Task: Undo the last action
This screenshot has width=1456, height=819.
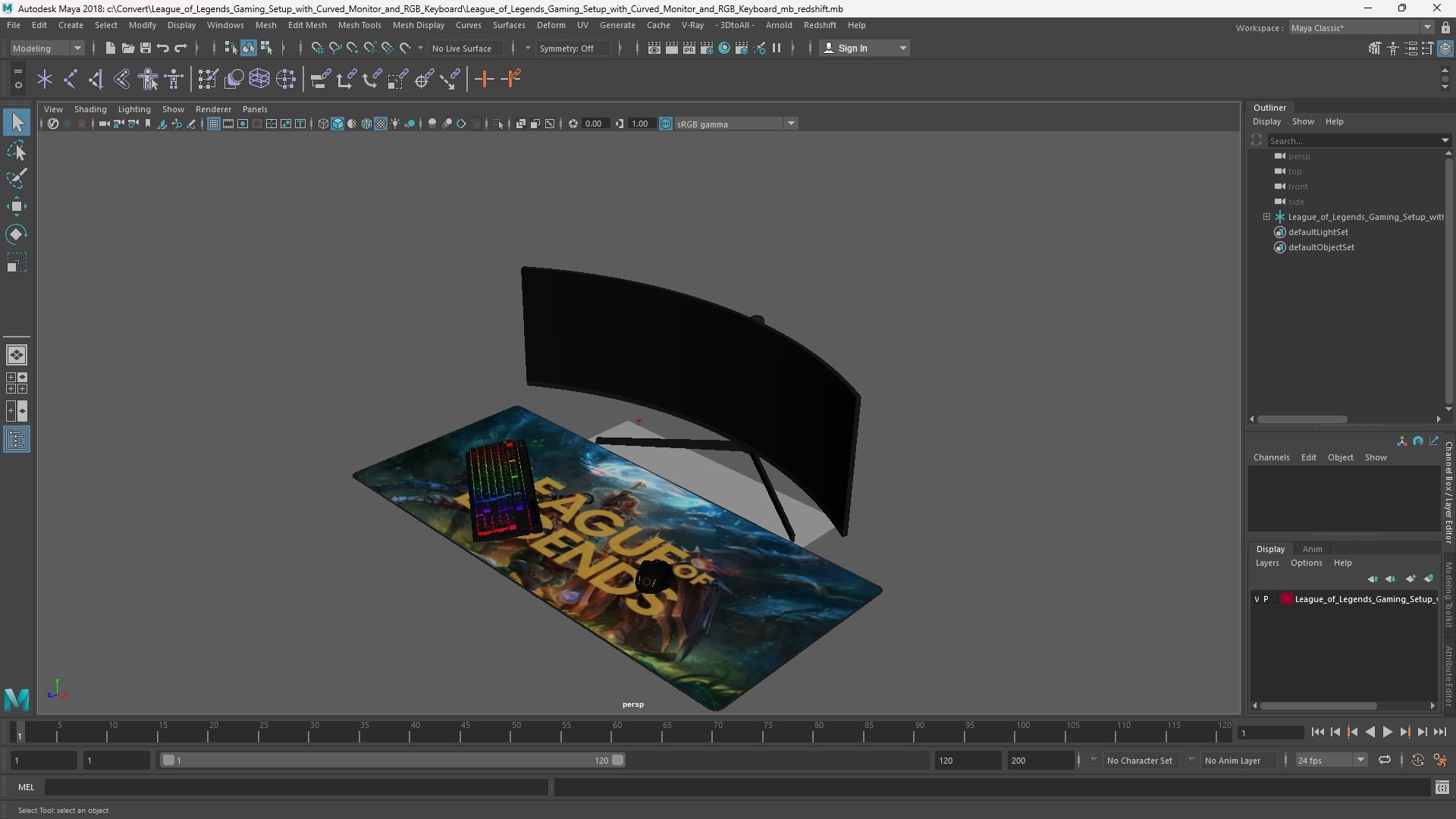Action: [x=162, y=48]
